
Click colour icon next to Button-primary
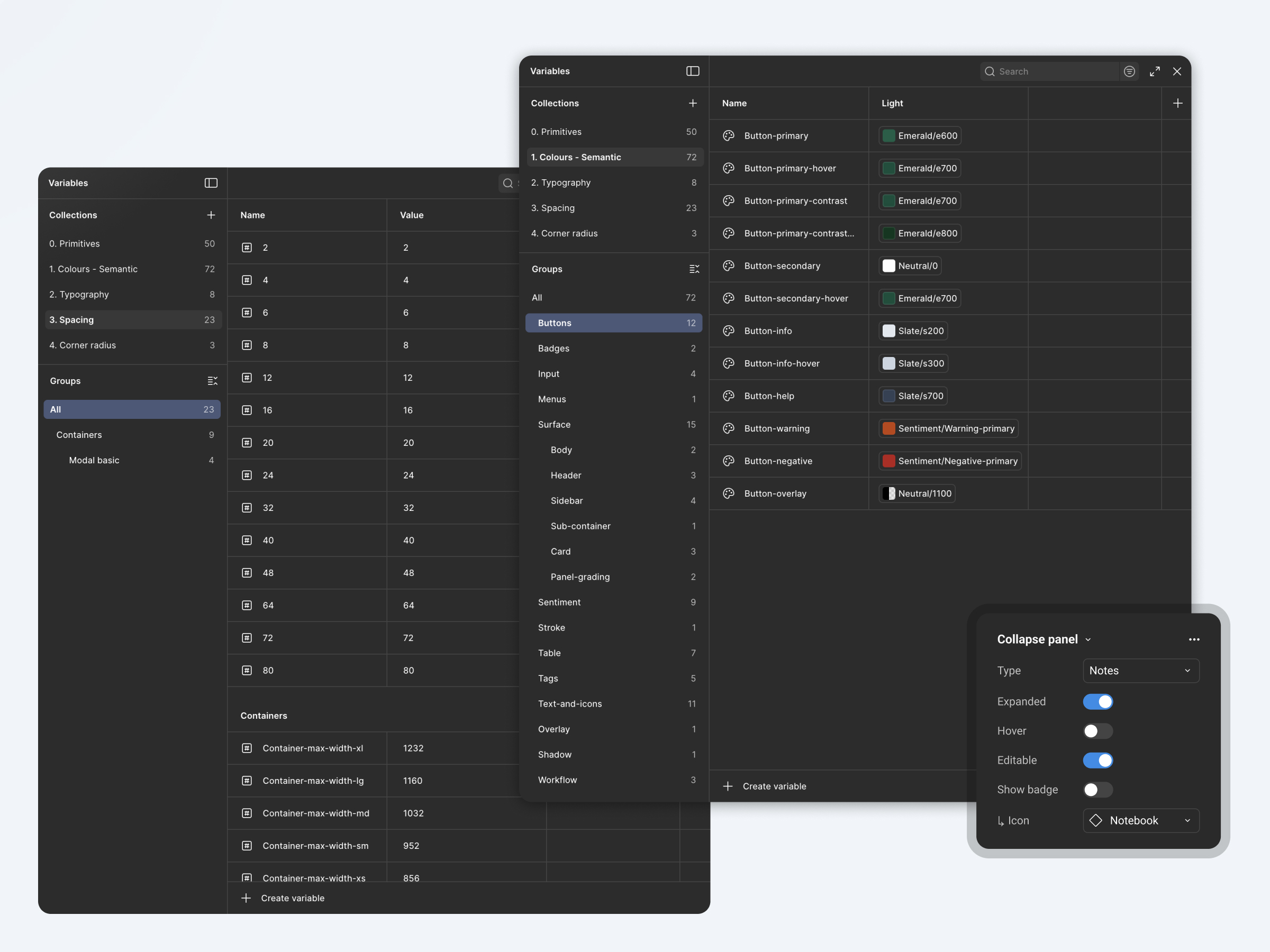pyautogui.click(x=729, y=136)
